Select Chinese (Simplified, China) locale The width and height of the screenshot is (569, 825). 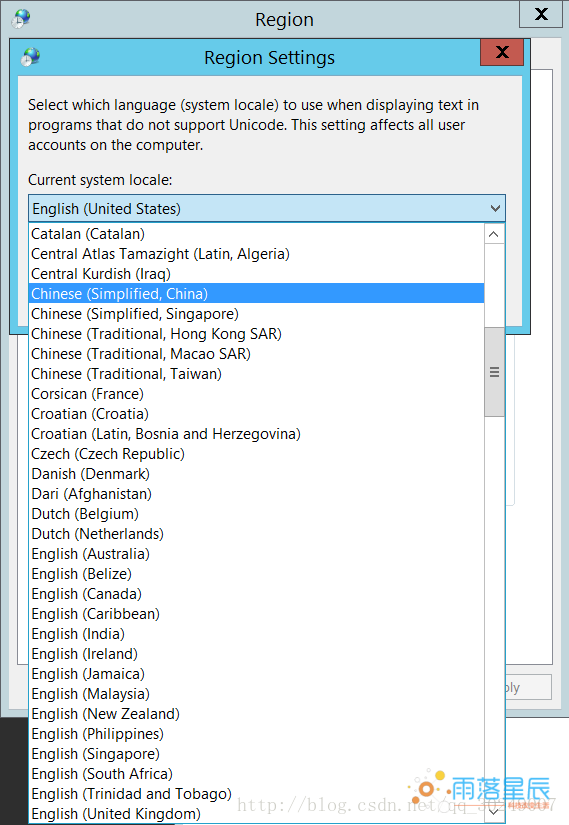(x=256, y=294)
